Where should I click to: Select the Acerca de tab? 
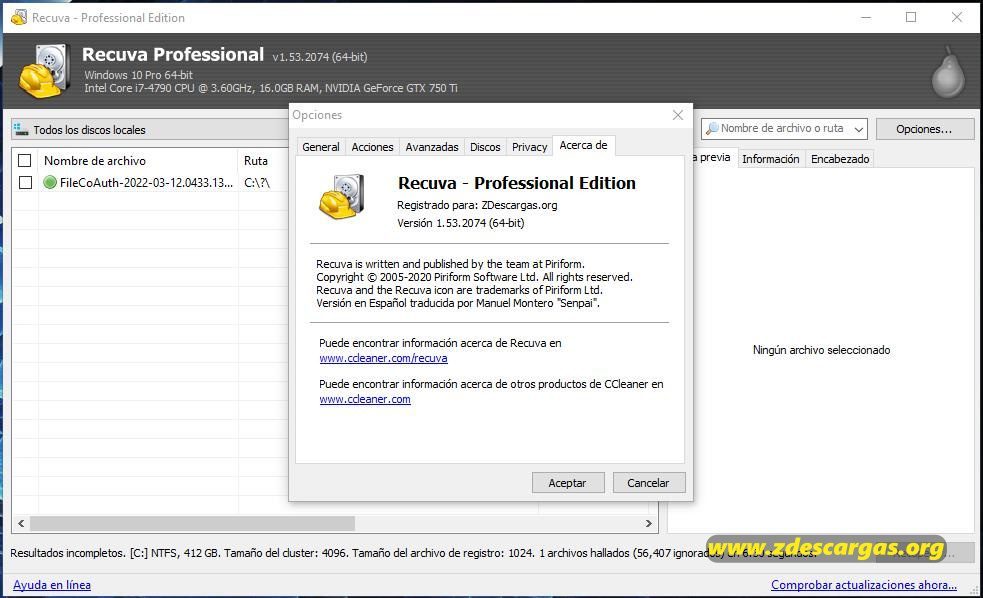pos(584,145)
